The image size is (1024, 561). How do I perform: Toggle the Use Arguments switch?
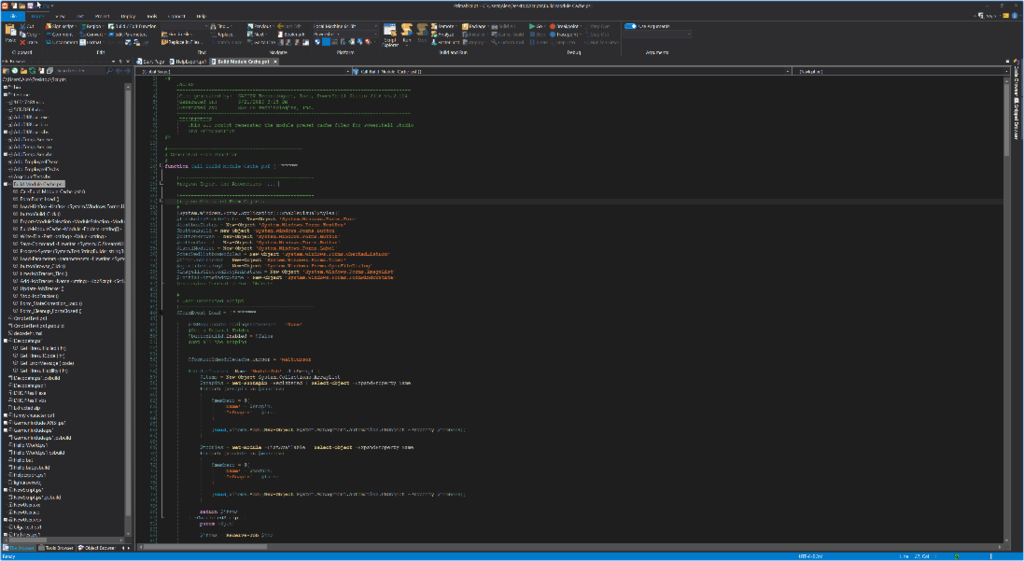pos(630,26)
